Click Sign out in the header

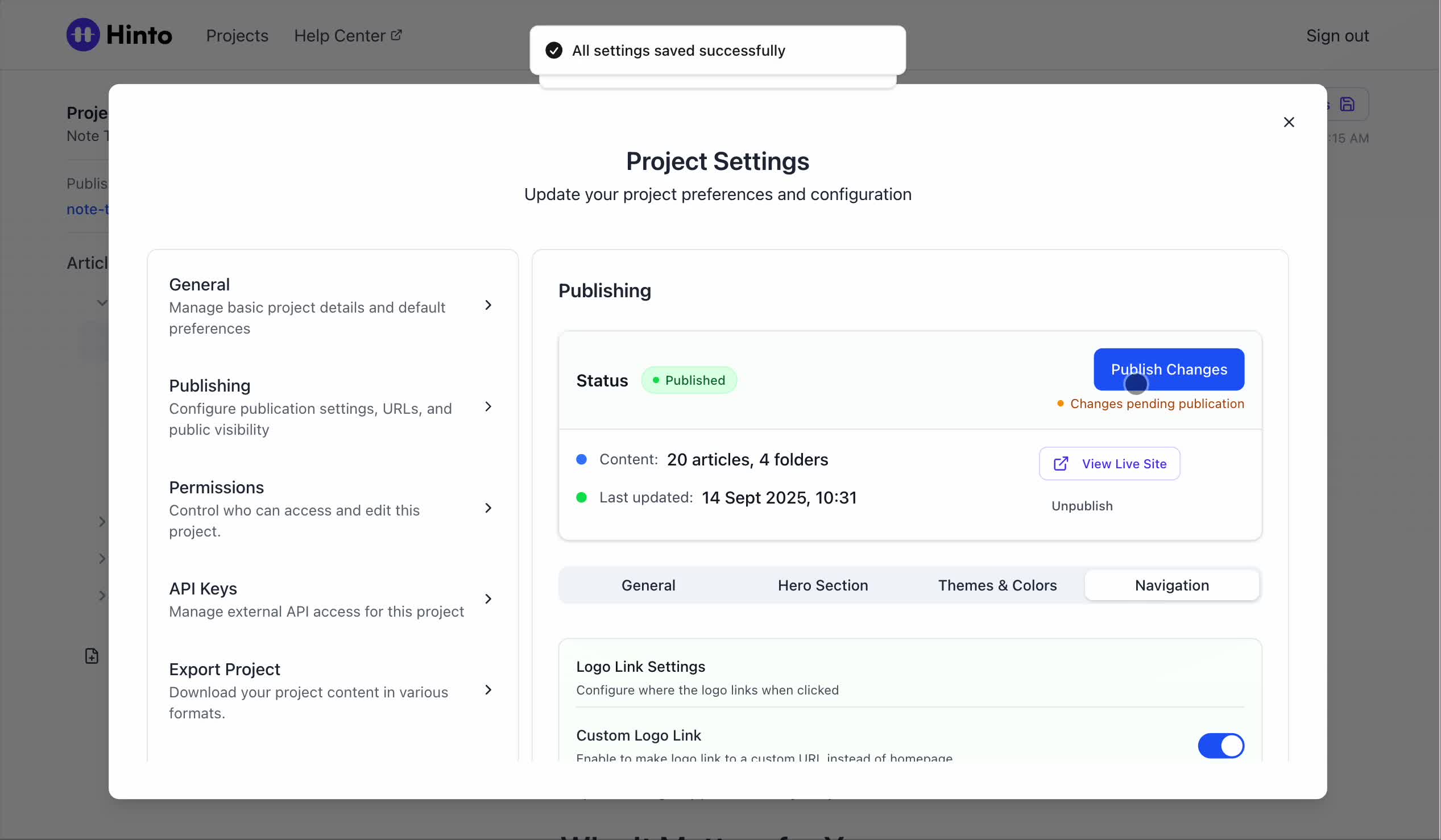pos(1336,35)
